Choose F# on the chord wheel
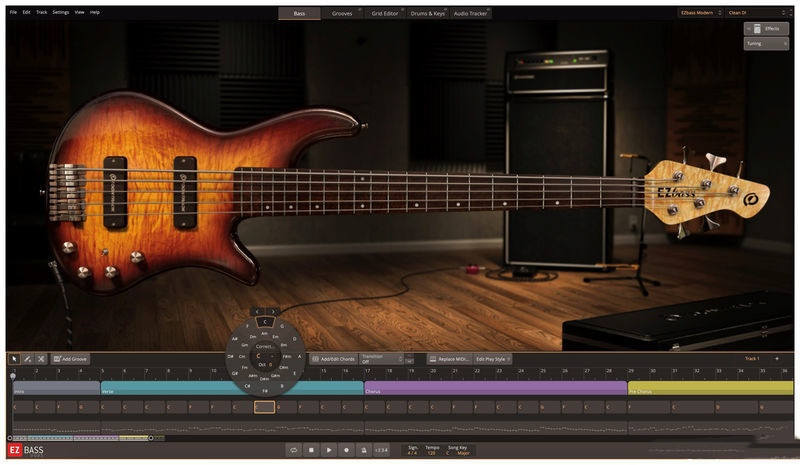800x465 pixels. (265, 391)
